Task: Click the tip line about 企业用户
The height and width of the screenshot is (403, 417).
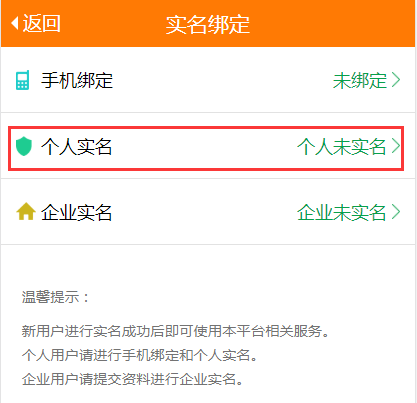Action: point(133,379)
